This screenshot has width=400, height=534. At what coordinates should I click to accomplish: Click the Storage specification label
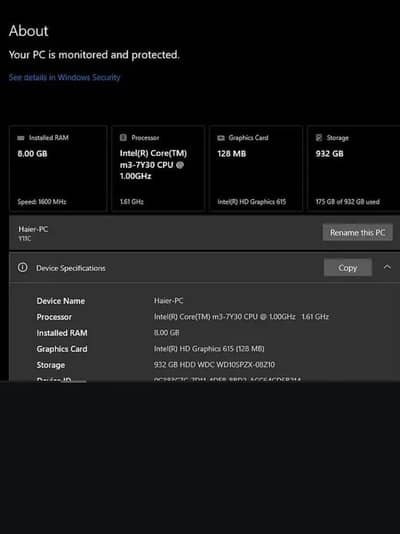click(51, 365)
